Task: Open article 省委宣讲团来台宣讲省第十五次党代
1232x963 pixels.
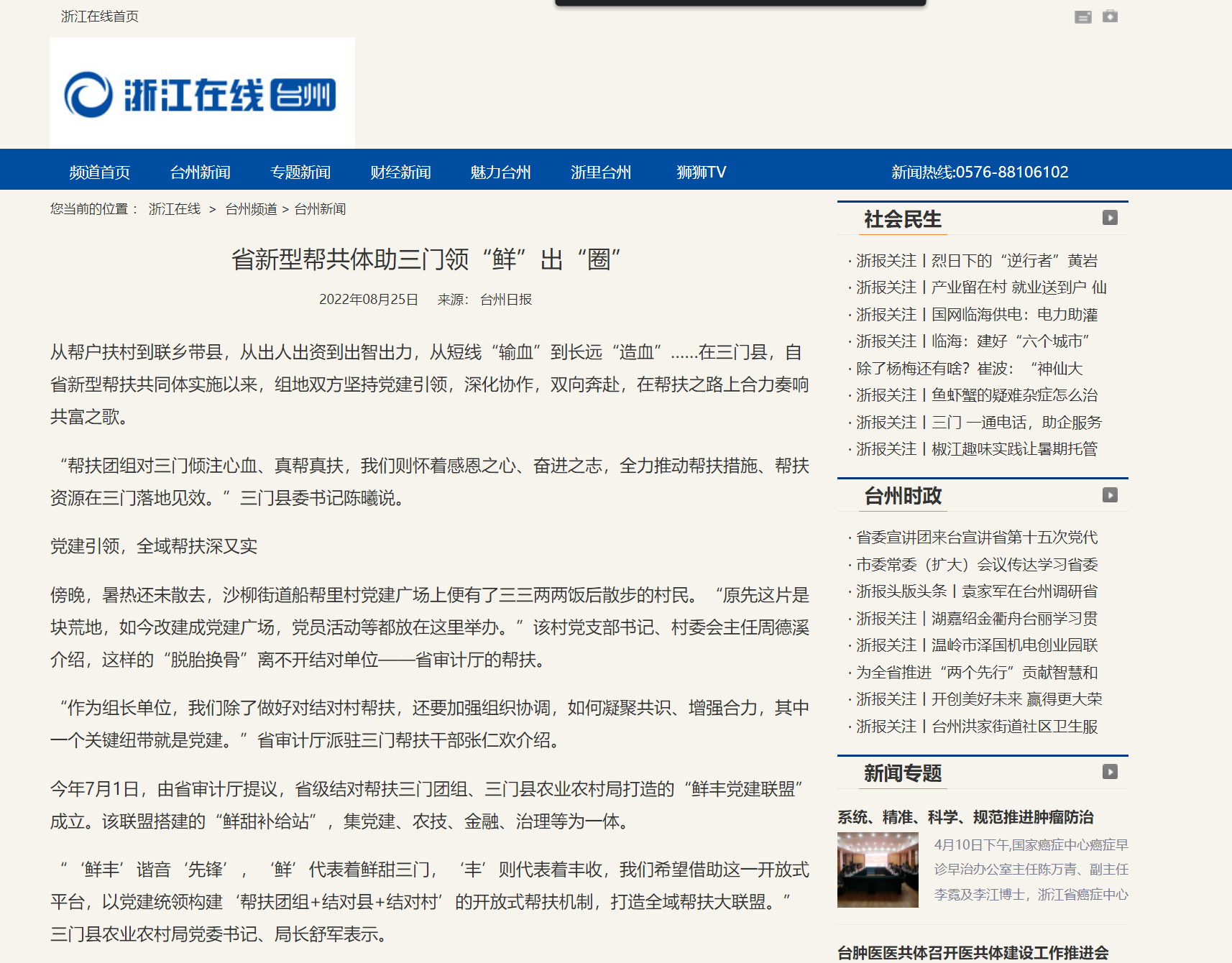Action: pos(977,538)
